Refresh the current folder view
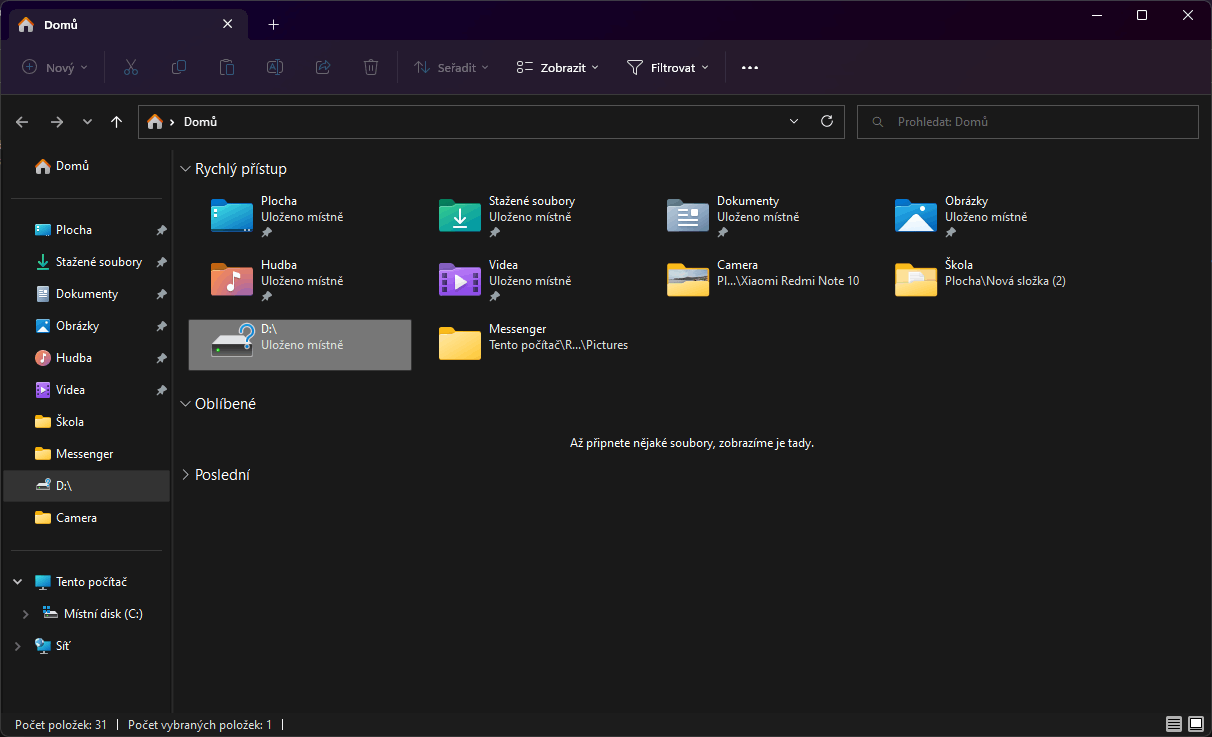 [827, 121]
